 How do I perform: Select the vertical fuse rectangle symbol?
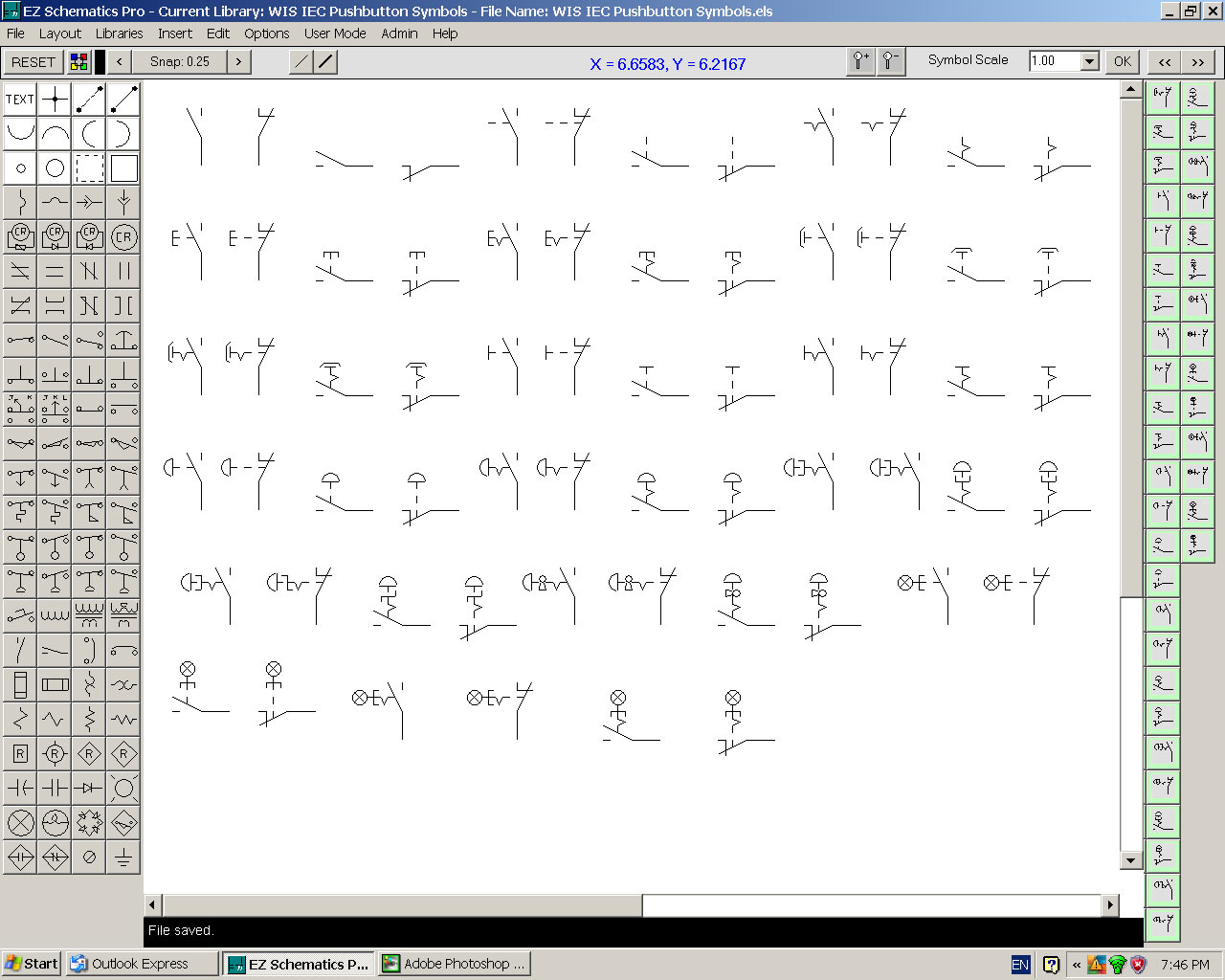(x=20, y=684)
